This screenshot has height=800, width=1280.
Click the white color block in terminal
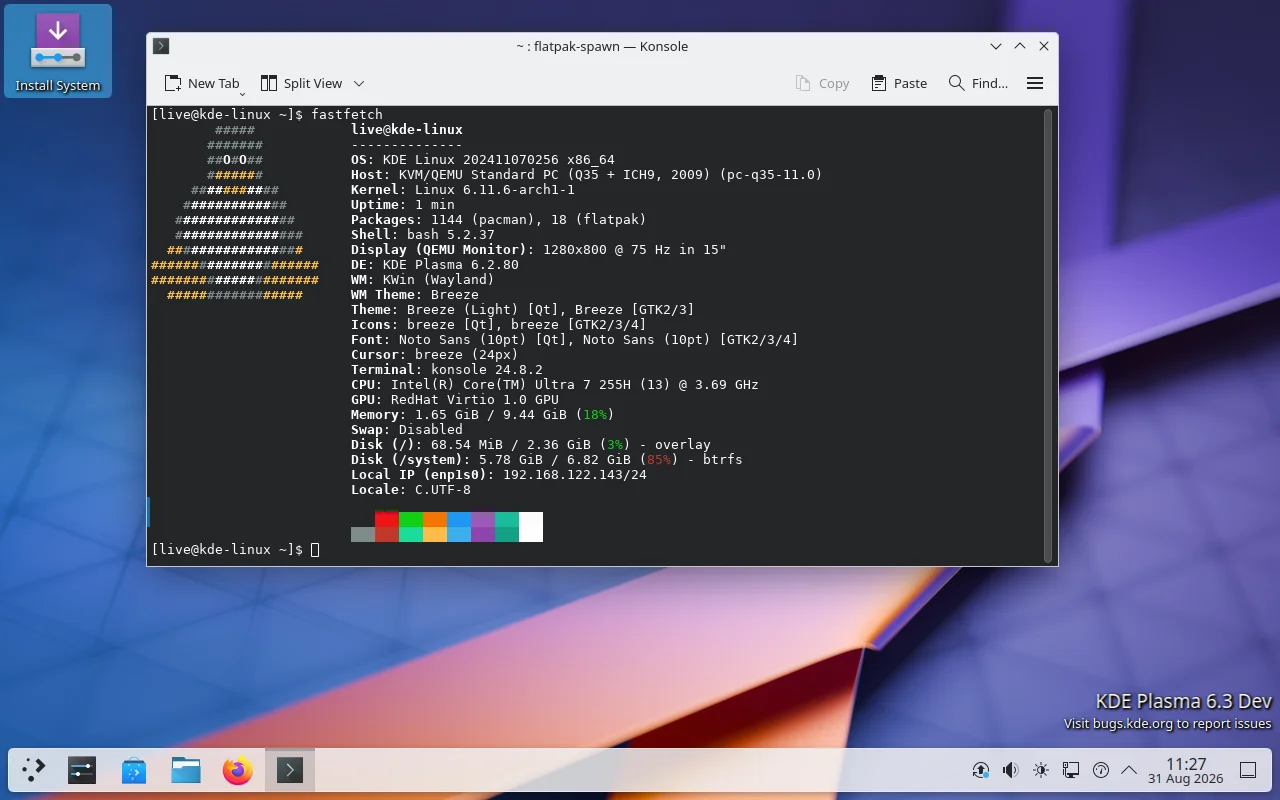click(x=531, y=527)
